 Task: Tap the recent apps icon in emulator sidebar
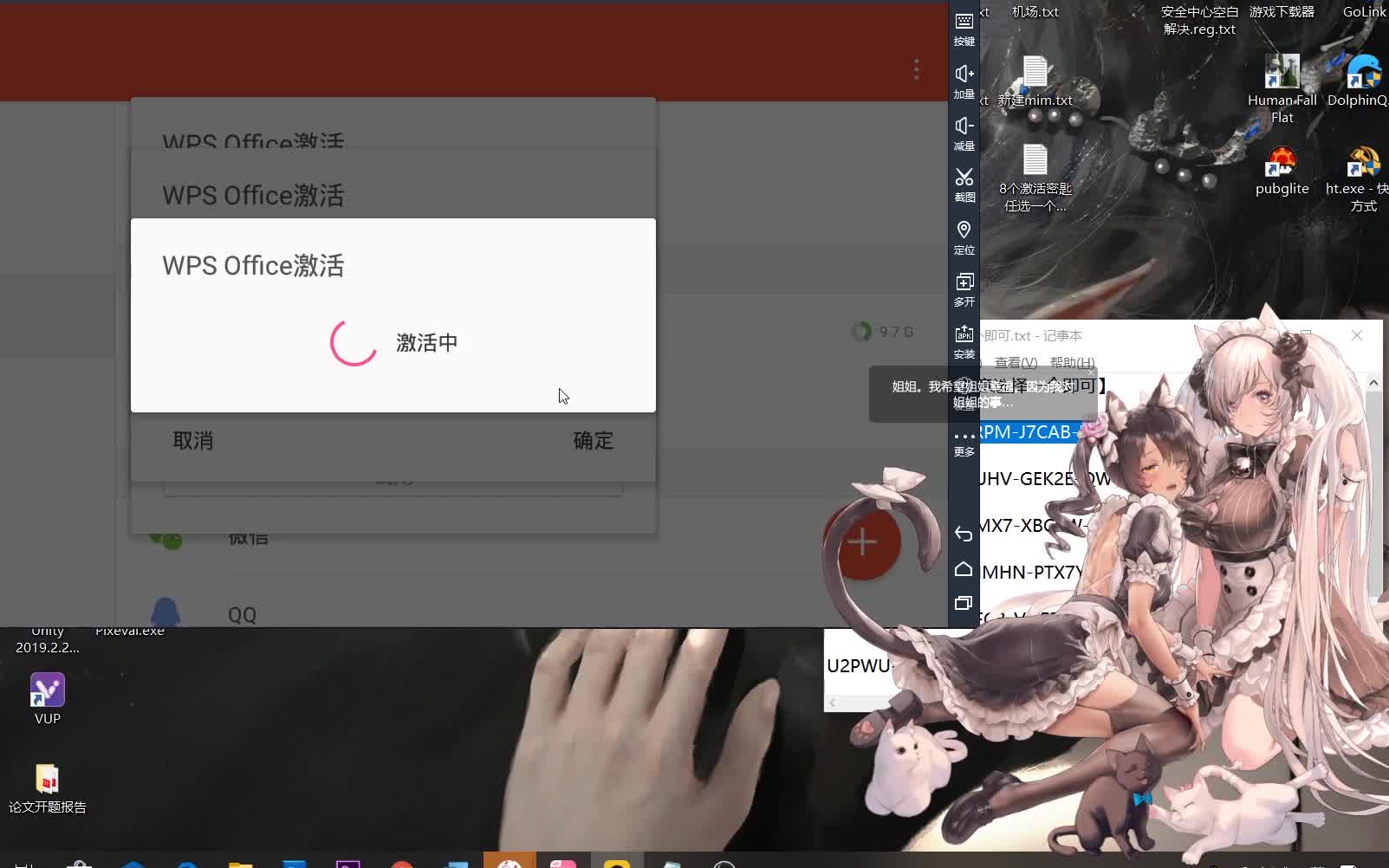(x=964, y=603)
